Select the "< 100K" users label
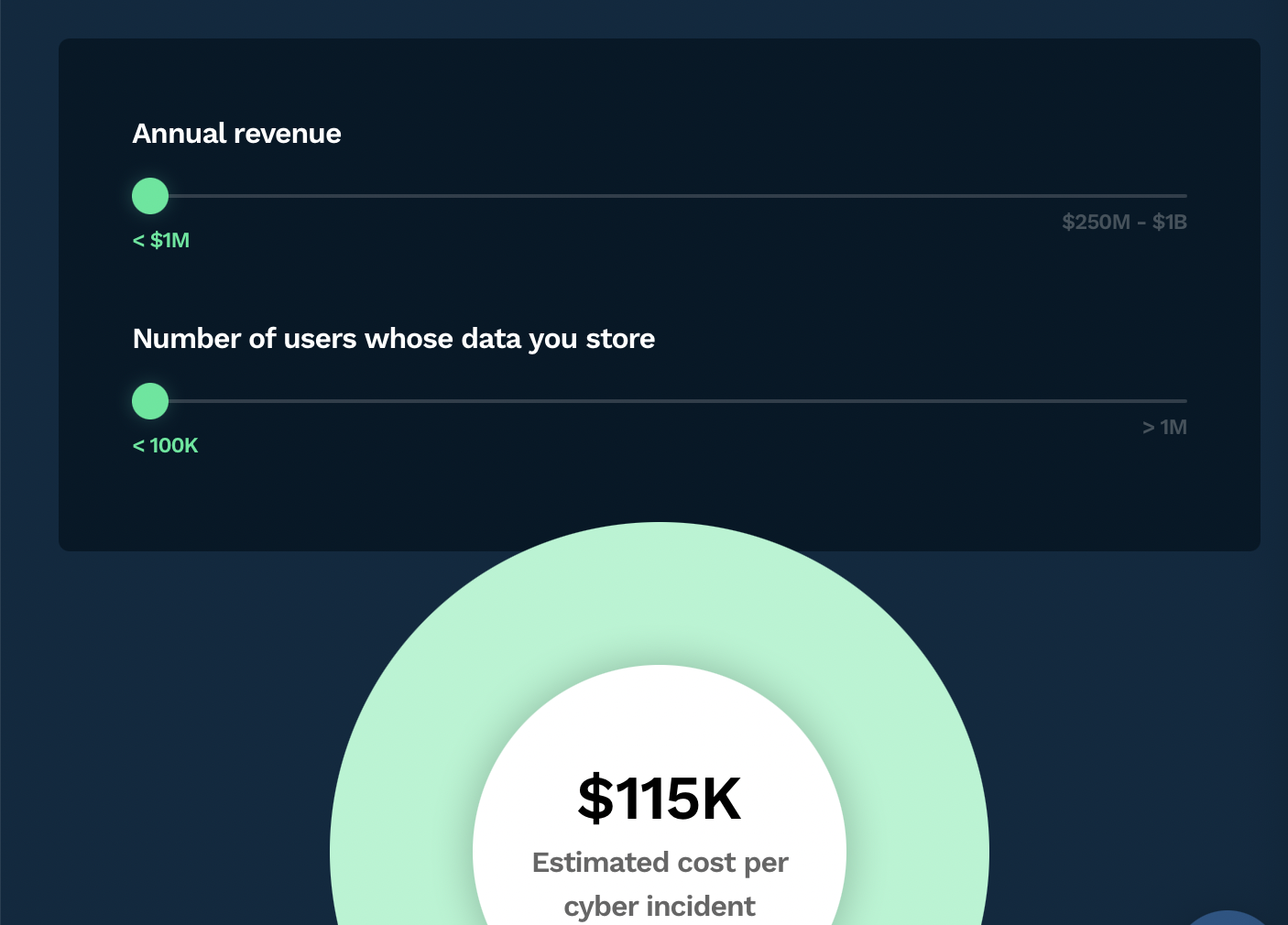1288x925 pixels. tap(166, 445)
